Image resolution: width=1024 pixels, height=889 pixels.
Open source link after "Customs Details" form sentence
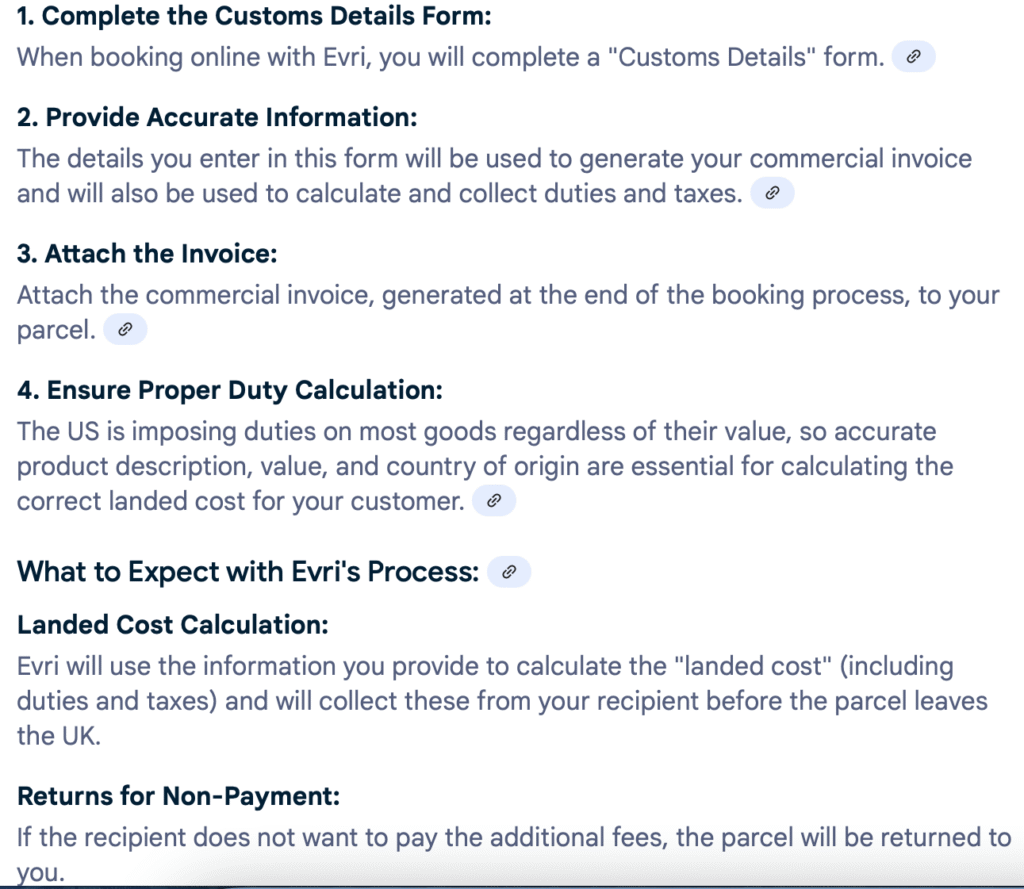pos(912,57)
